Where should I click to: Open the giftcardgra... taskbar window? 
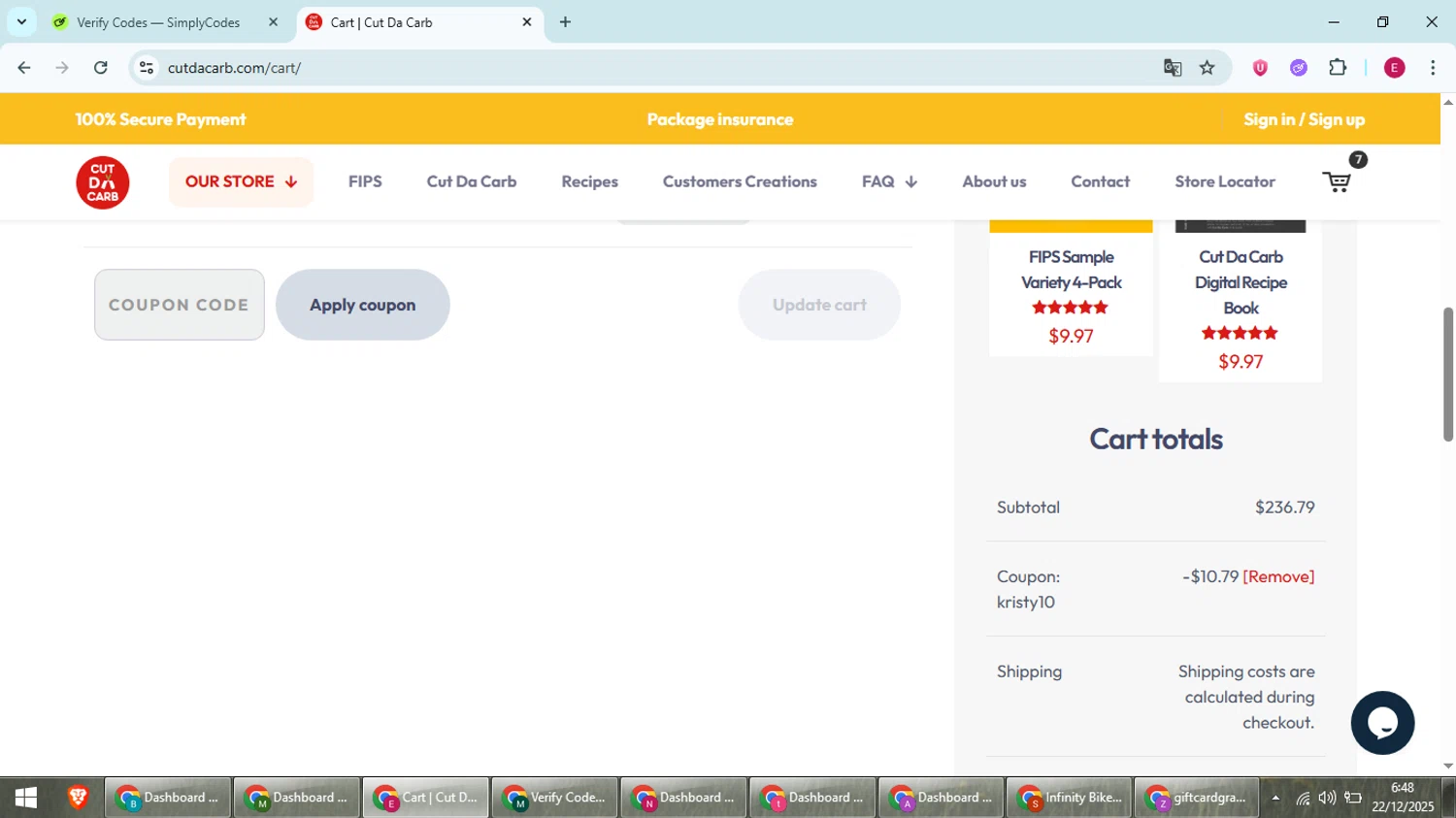coord(1196,798)
